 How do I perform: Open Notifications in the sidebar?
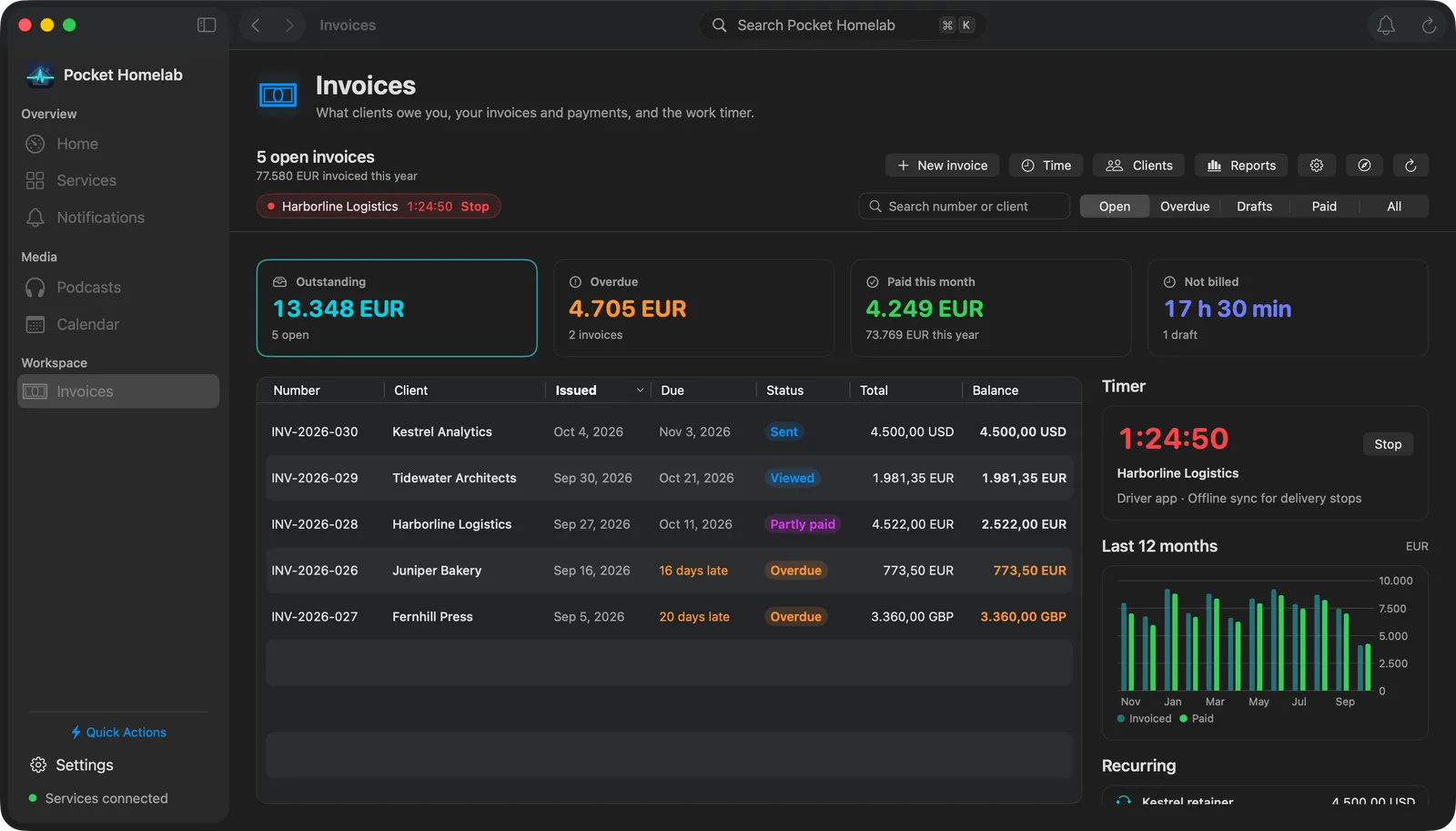[x=118, y=218]
